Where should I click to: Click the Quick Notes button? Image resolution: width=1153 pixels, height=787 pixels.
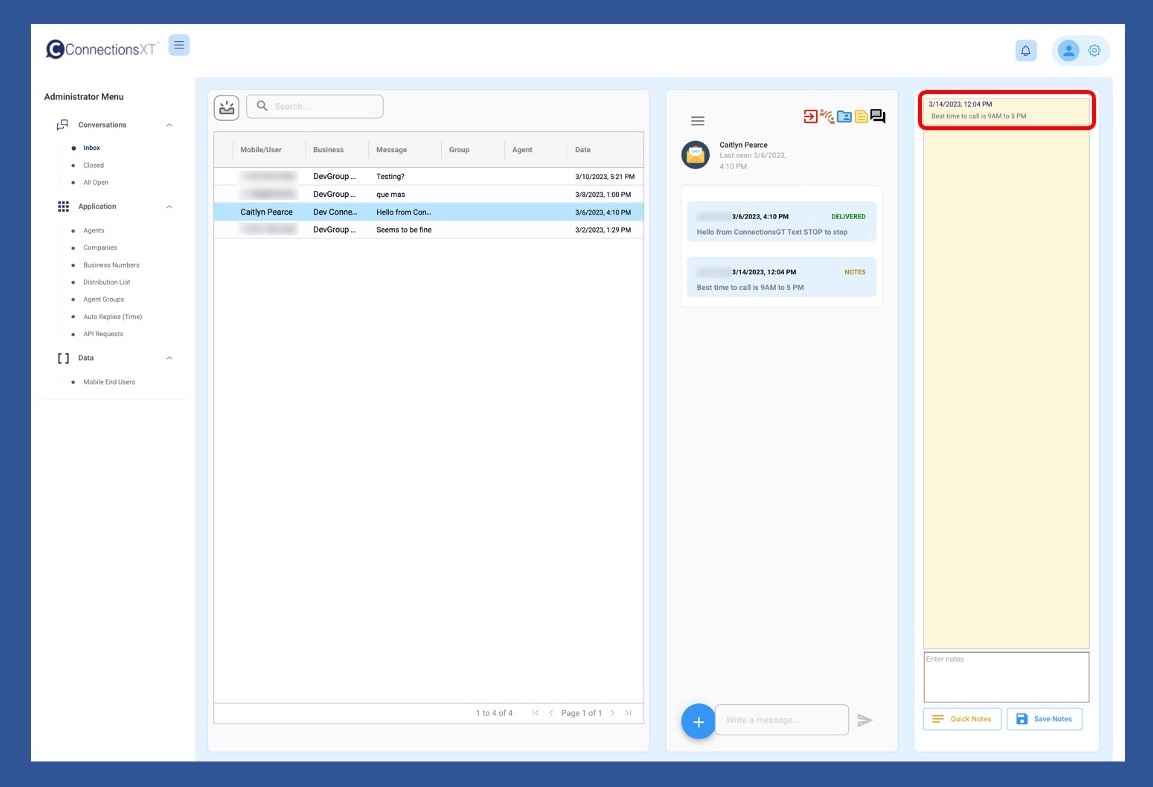[961, 719]
